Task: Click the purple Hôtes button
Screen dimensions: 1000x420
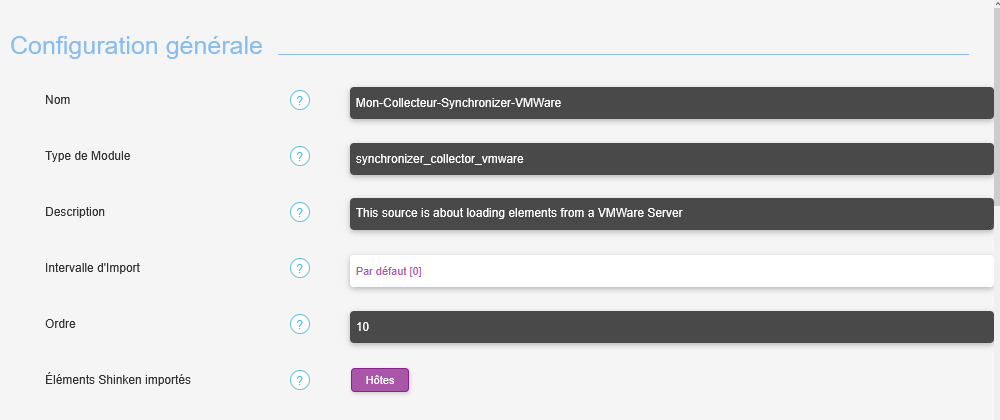Action: pyautogui.click(x=380, y=380)
